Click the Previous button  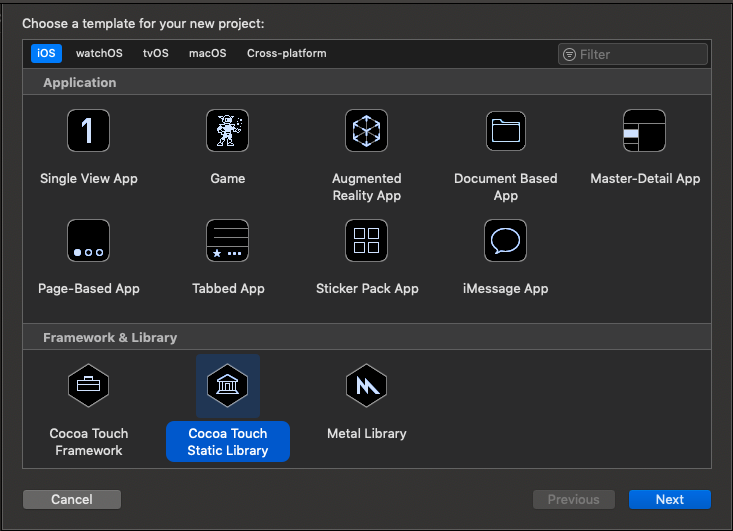coord(574,499)
